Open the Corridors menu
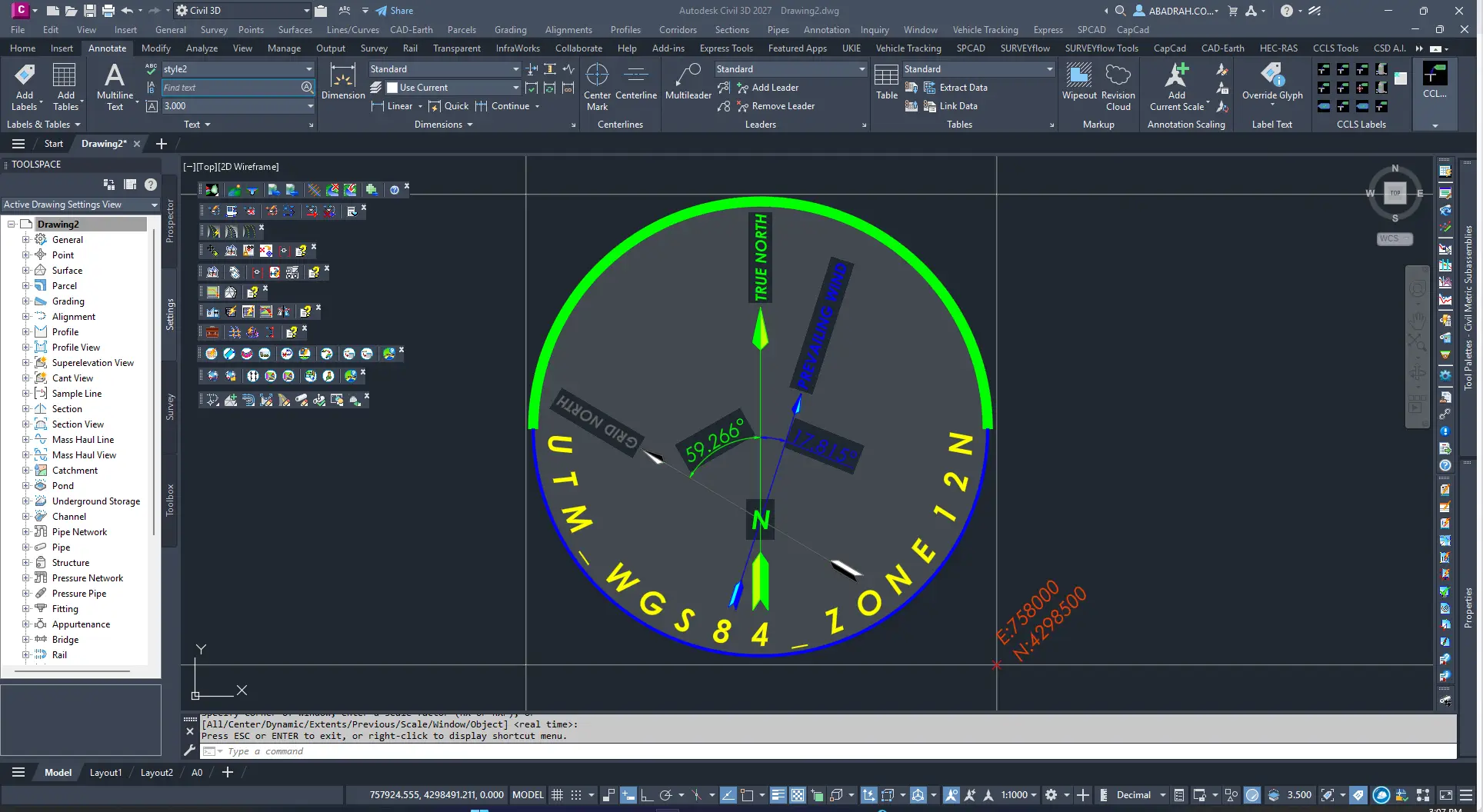Viewport: 1483px width, 812px height. (x=677, y=30)
